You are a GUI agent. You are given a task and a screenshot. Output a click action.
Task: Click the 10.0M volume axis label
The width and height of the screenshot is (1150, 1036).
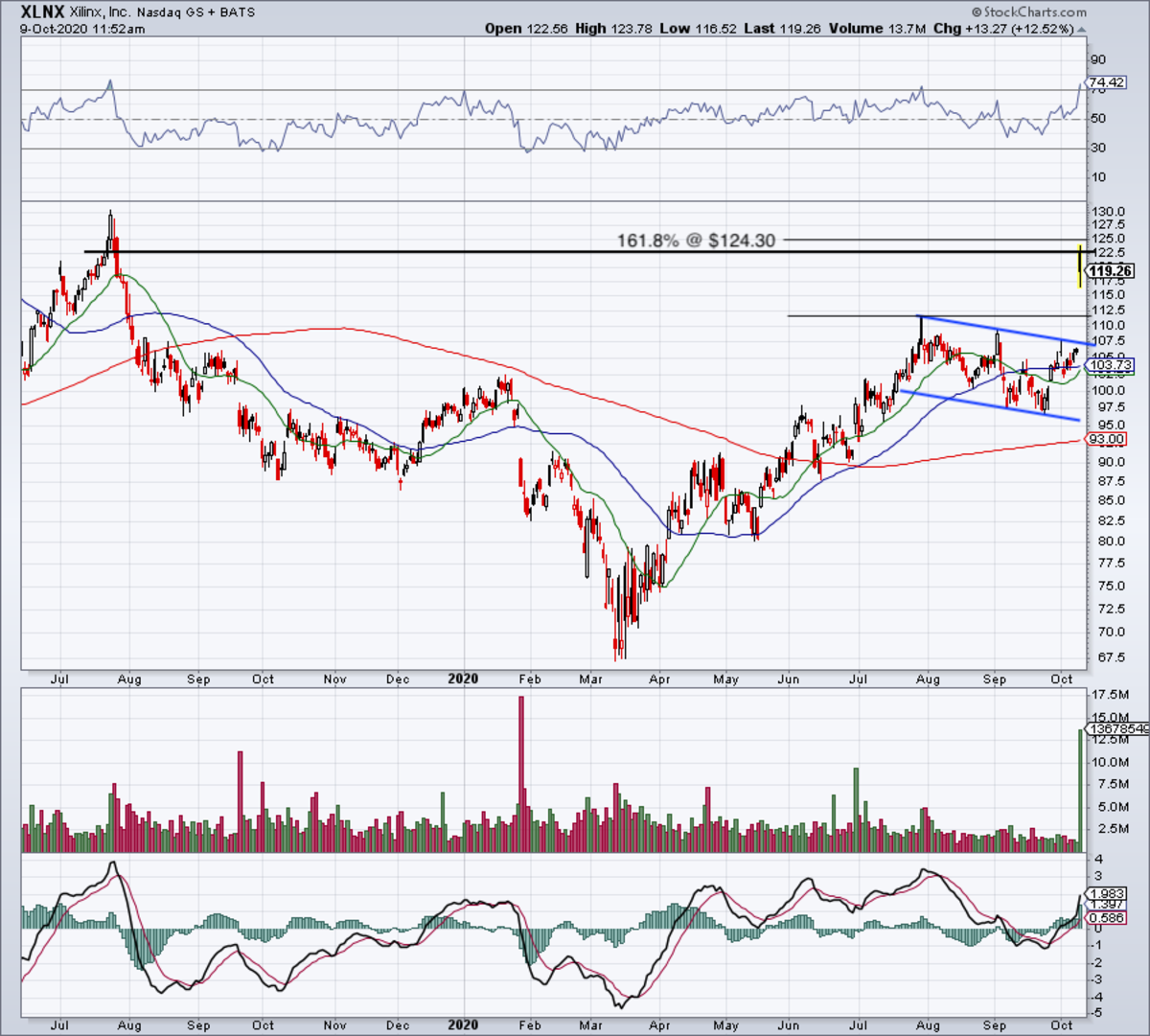[1110, 763]
